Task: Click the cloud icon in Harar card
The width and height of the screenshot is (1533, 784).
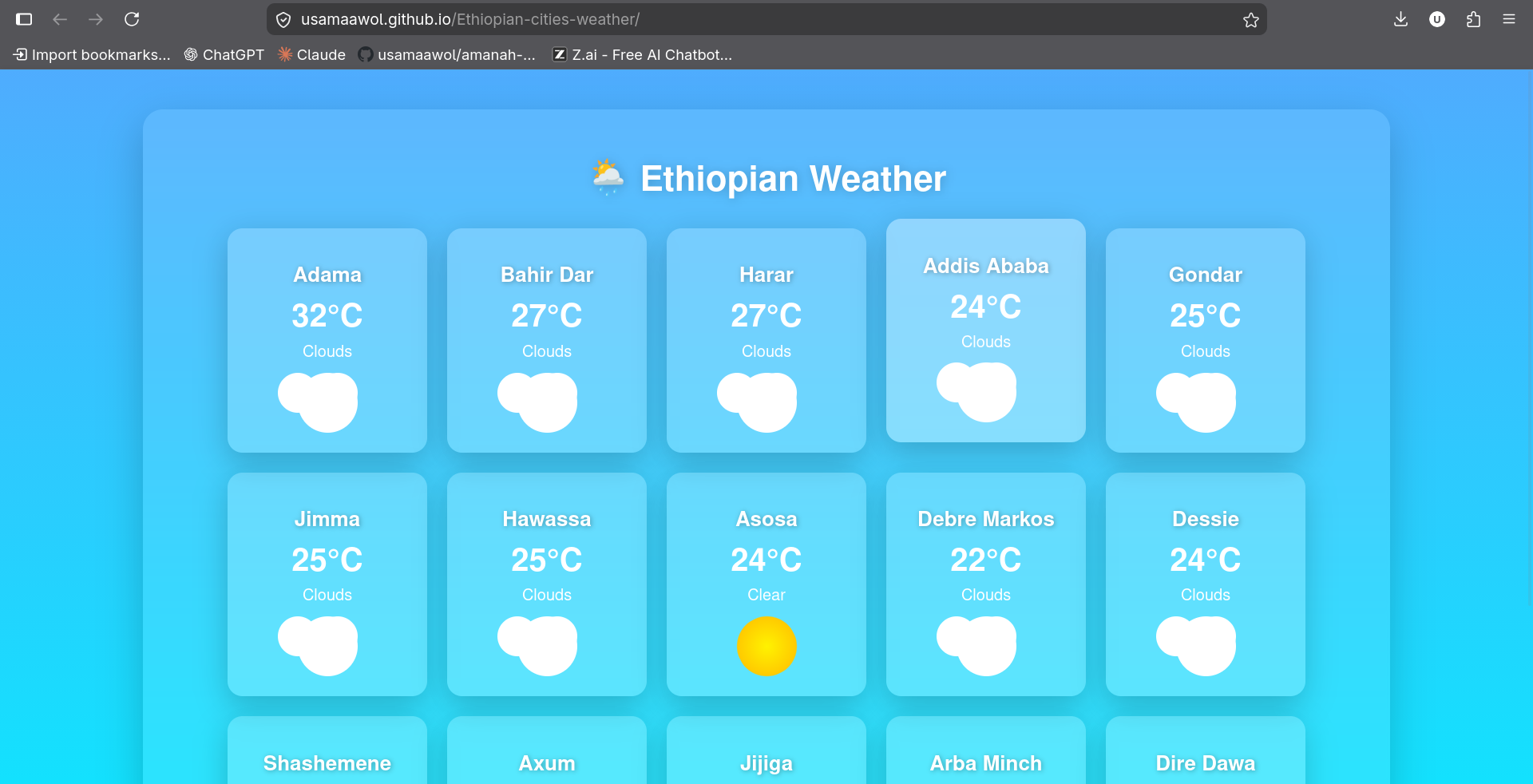Action: (757, 402)
